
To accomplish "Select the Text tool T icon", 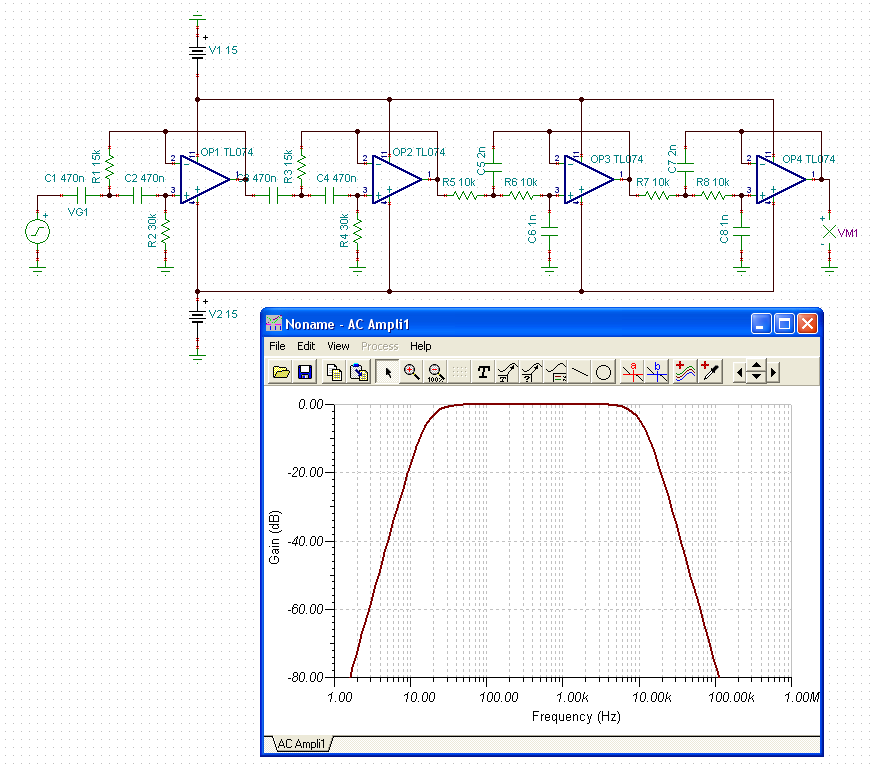I will pyautogui.click(x=484, y=372).
